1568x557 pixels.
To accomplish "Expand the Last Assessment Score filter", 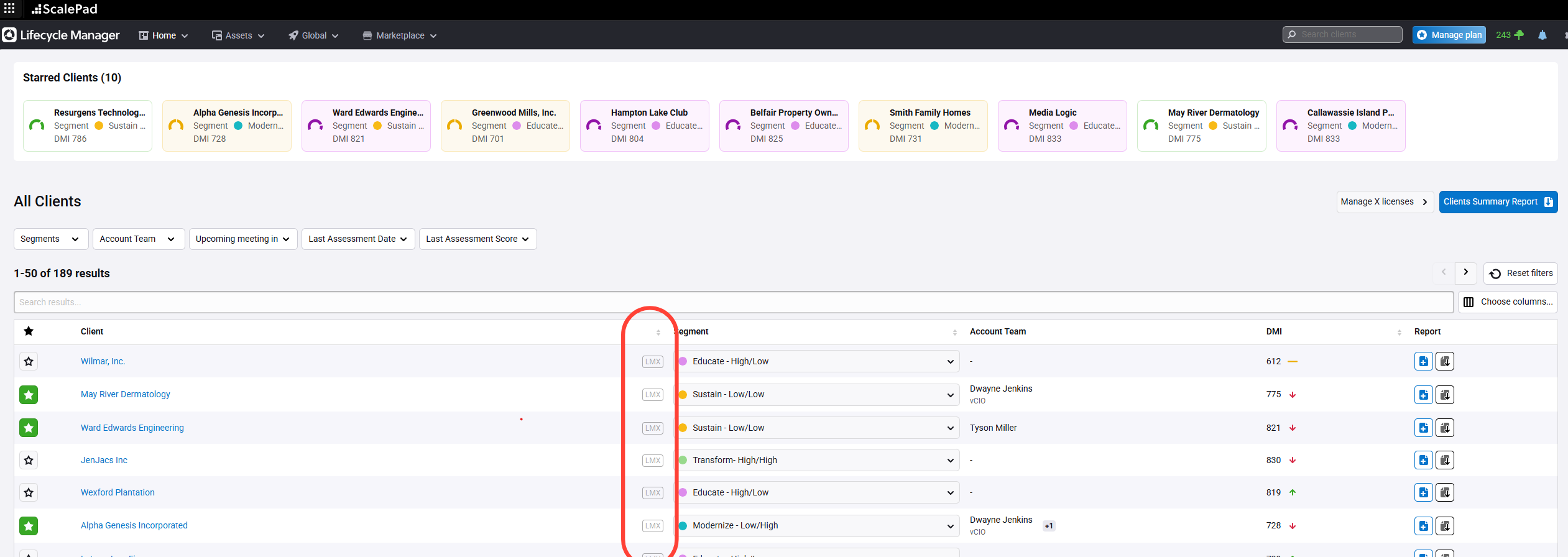I will pyautogui.click(x=477, y=239).
